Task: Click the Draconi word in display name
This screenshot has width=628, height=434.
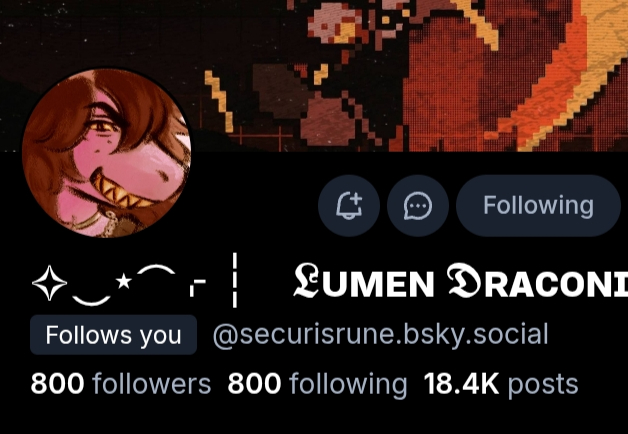Action: (x=537, y=281)
